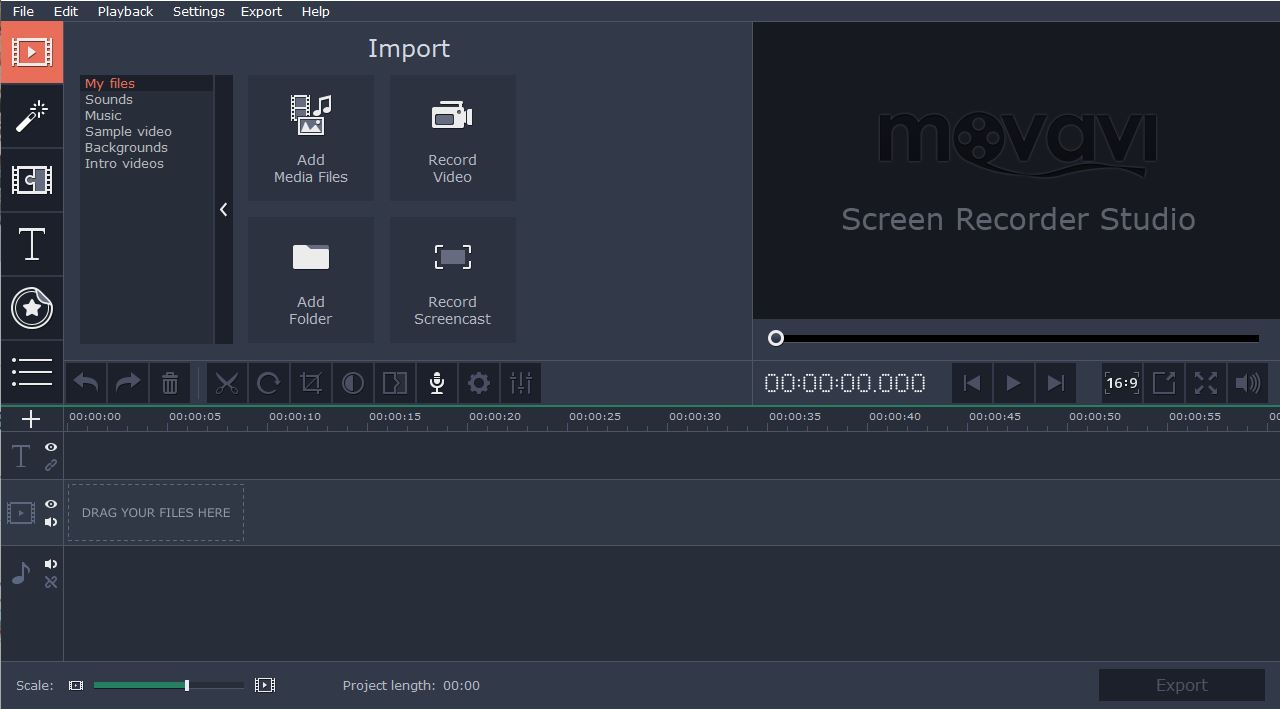1280x709 pixels.
Task: Select Sample video in file categories
Action: point(128,131)
